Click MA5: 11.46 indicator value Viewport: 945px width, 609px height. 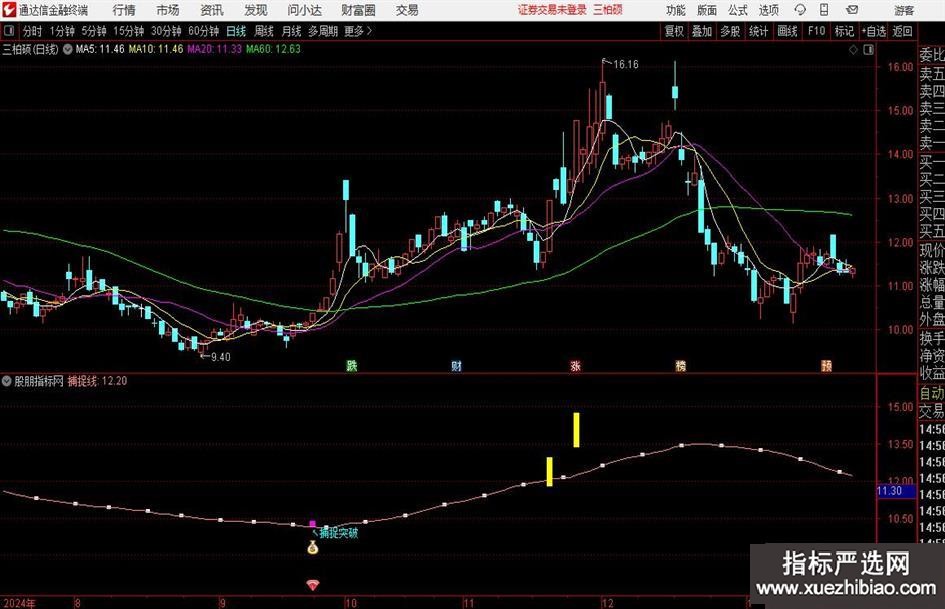100,49
